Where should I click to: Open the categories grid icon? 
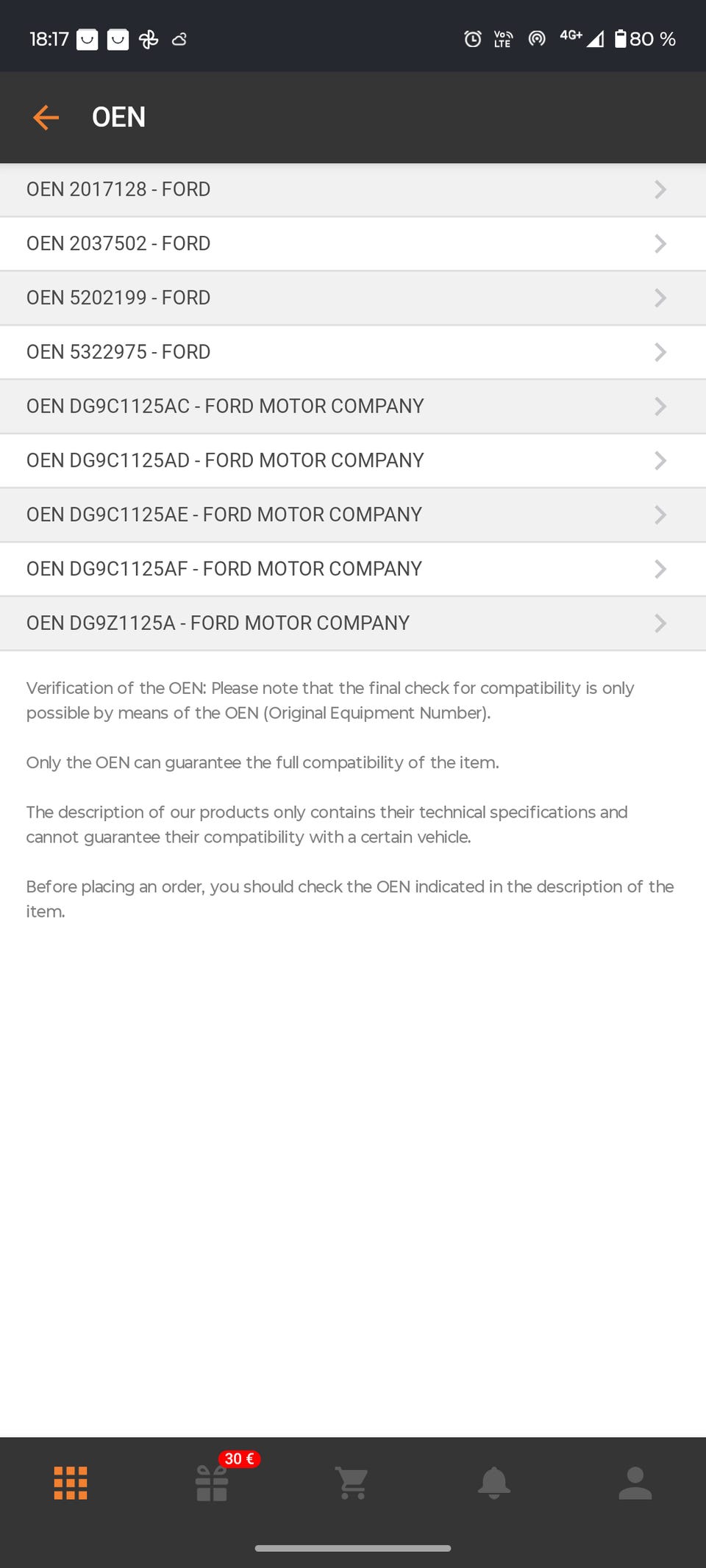[x=71, y=1483]
